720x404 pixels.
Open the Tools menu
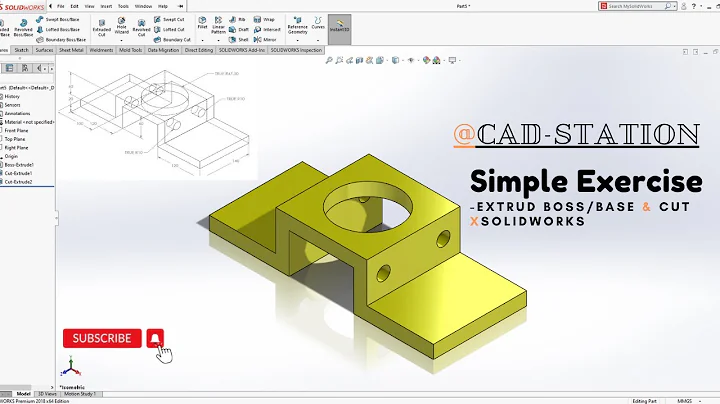coord(124,6)
